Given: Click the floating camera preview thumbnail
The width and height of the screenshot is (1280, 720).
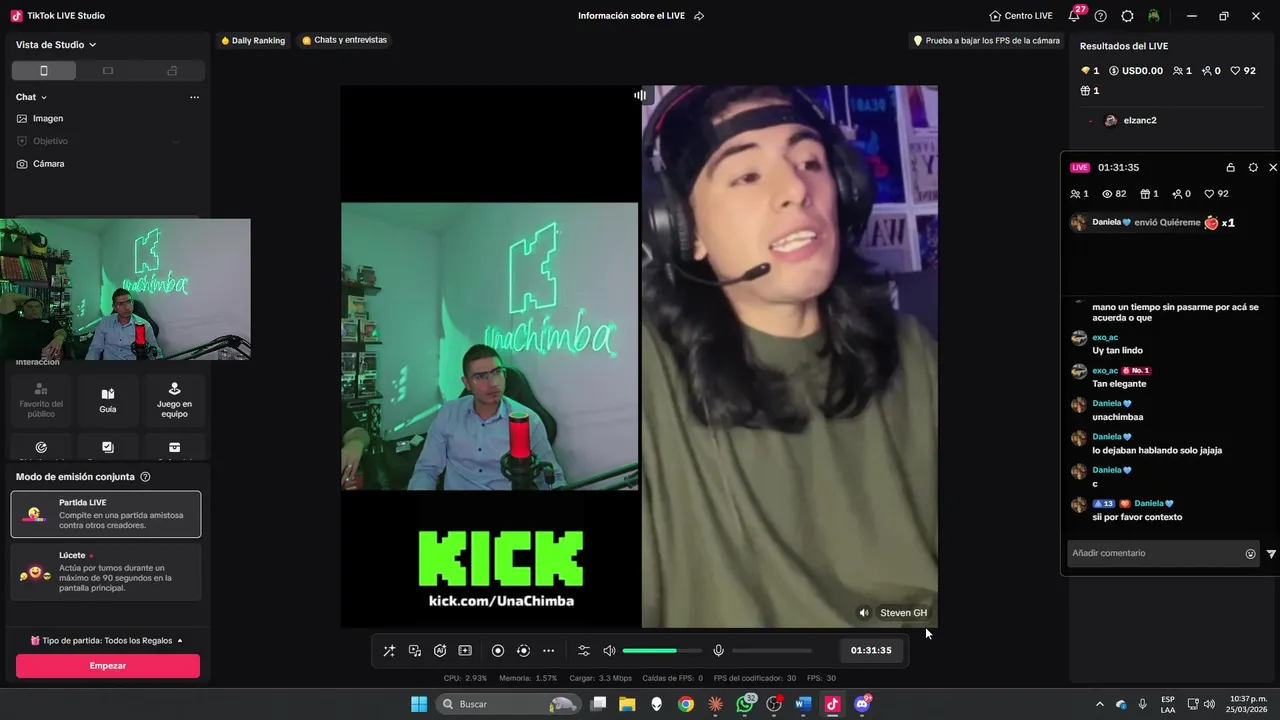Looking at the screenshot, I should [x=125, y=289].
